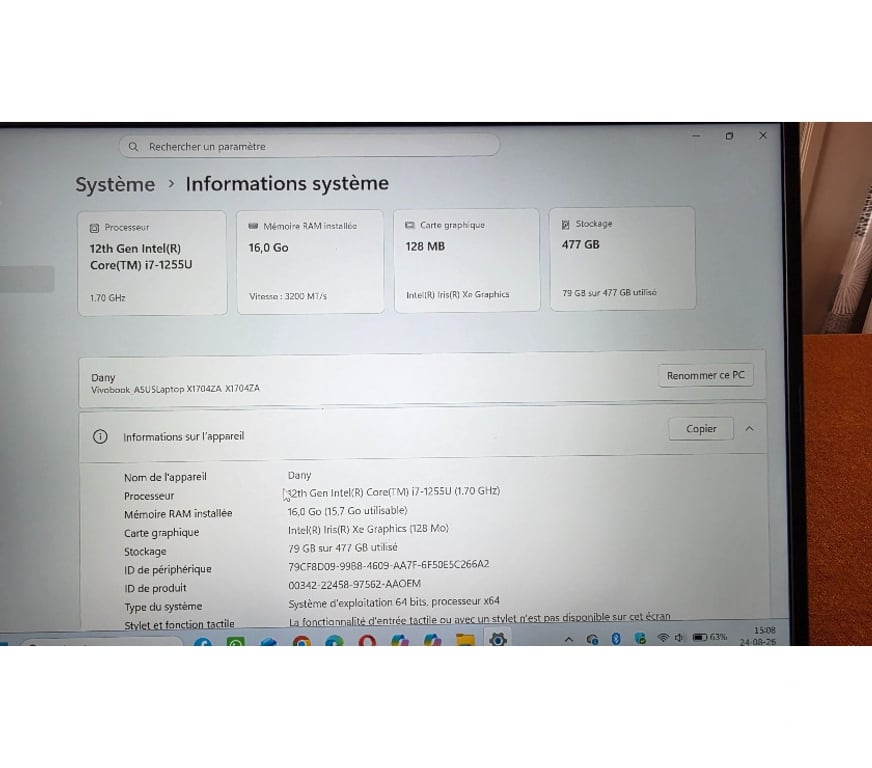
Task: Open the Processeur card
Action: point(152,263)
